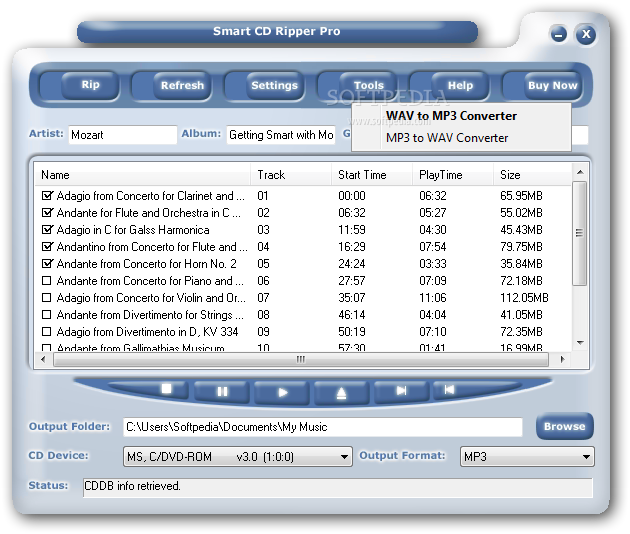Screen dimensions: 630x534
Task: Click the Rip button
Action: tap(90, 85)
